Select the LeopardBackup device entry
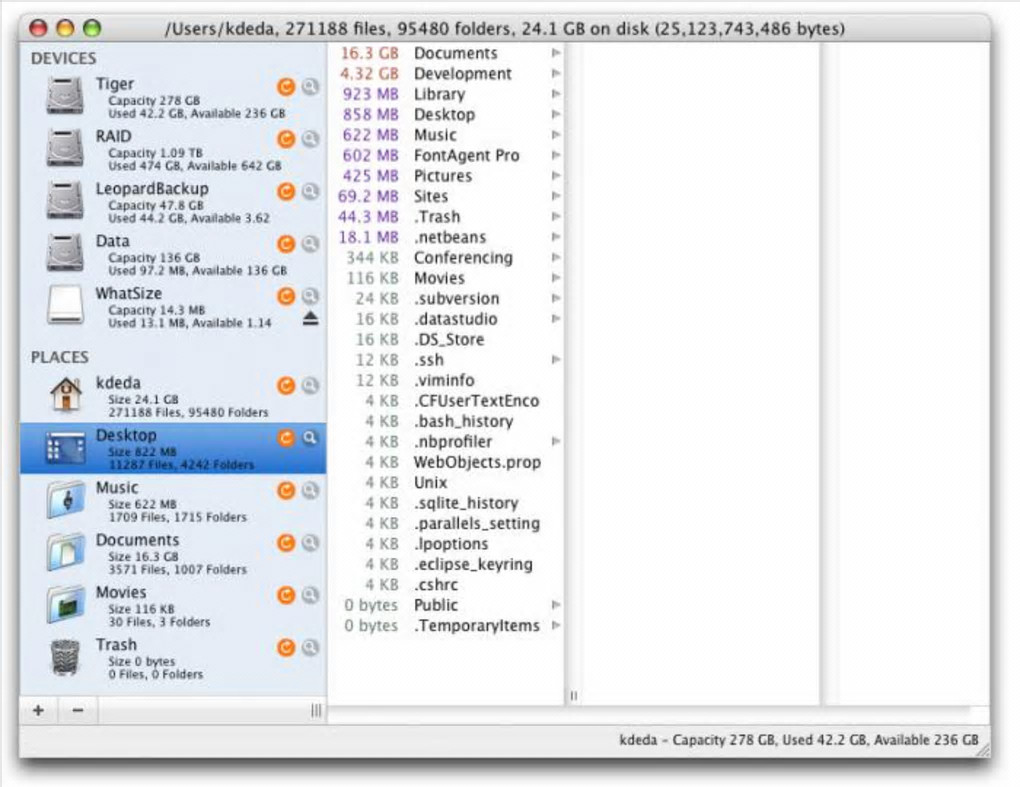The height and width of the screenshot is (787, 1020). (x=173, y=202)
